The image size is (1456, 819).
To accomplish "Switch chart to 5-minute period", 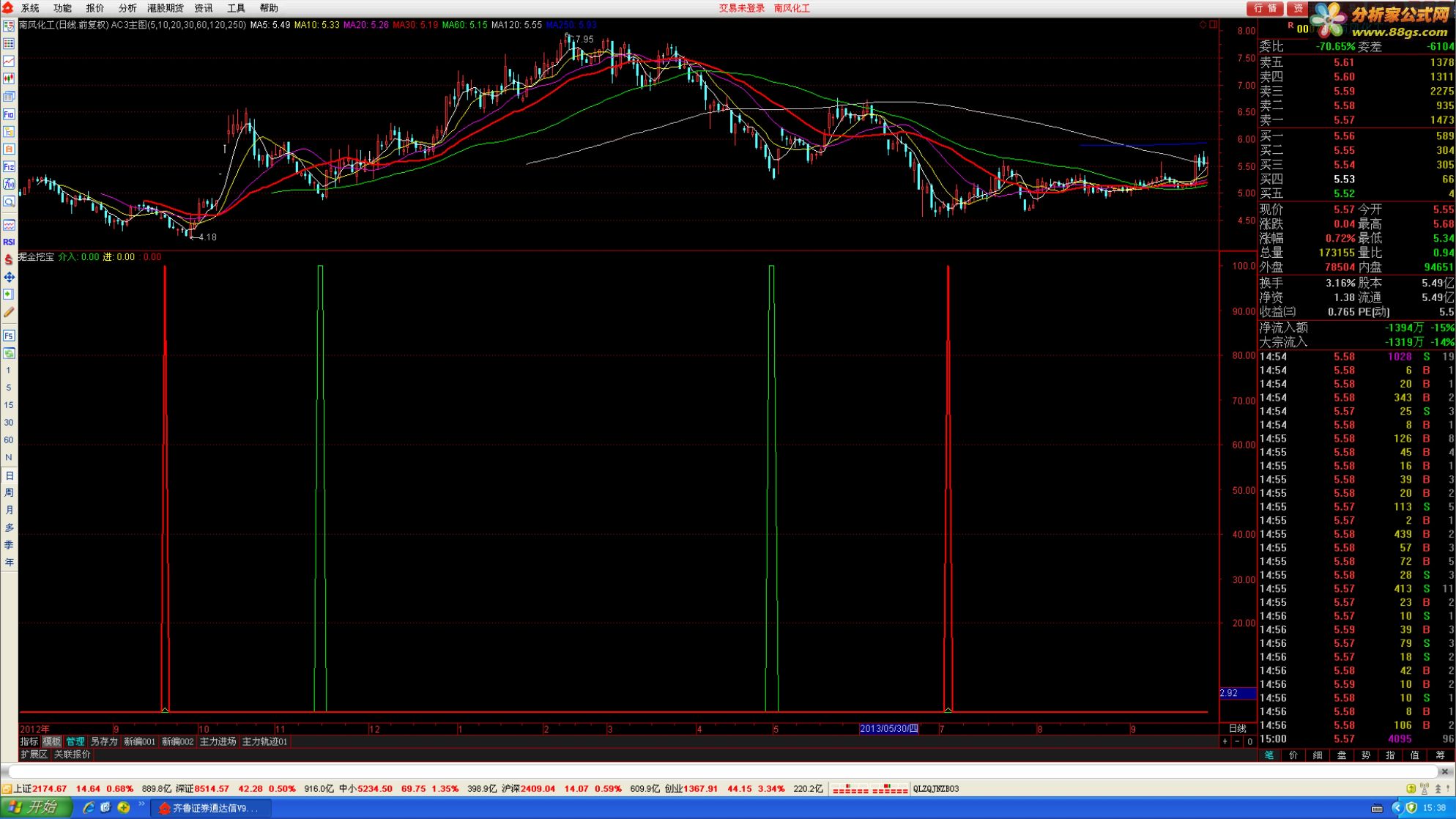I will click(9, 388).
